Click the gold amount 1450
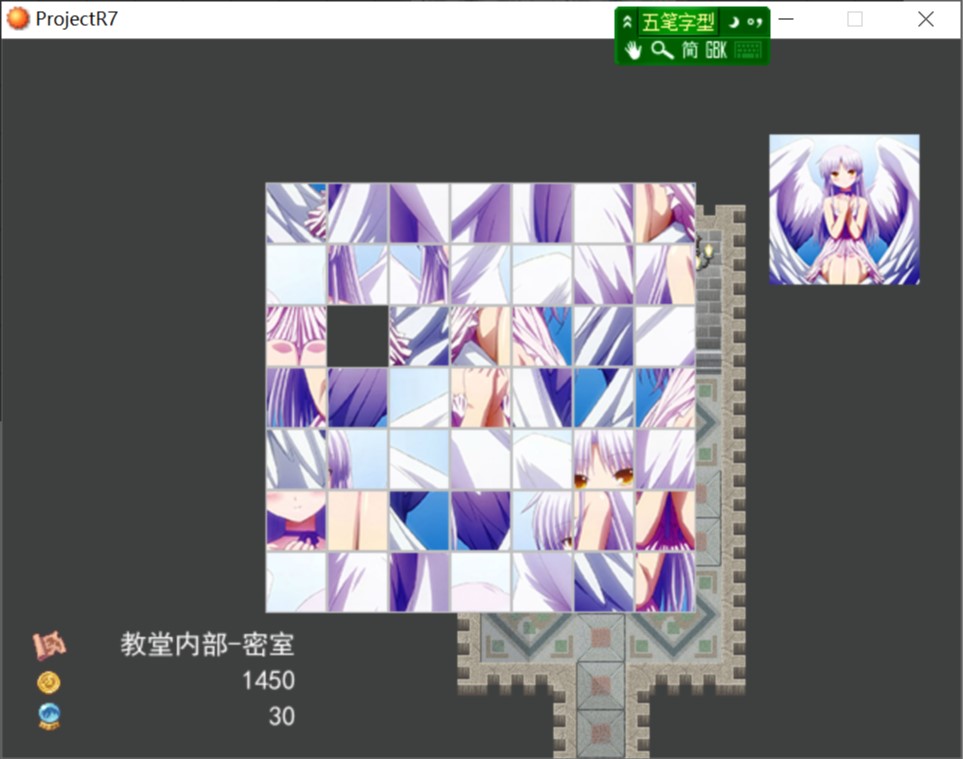This screenshot has height=759, width=963. click(x=268, y=680)
